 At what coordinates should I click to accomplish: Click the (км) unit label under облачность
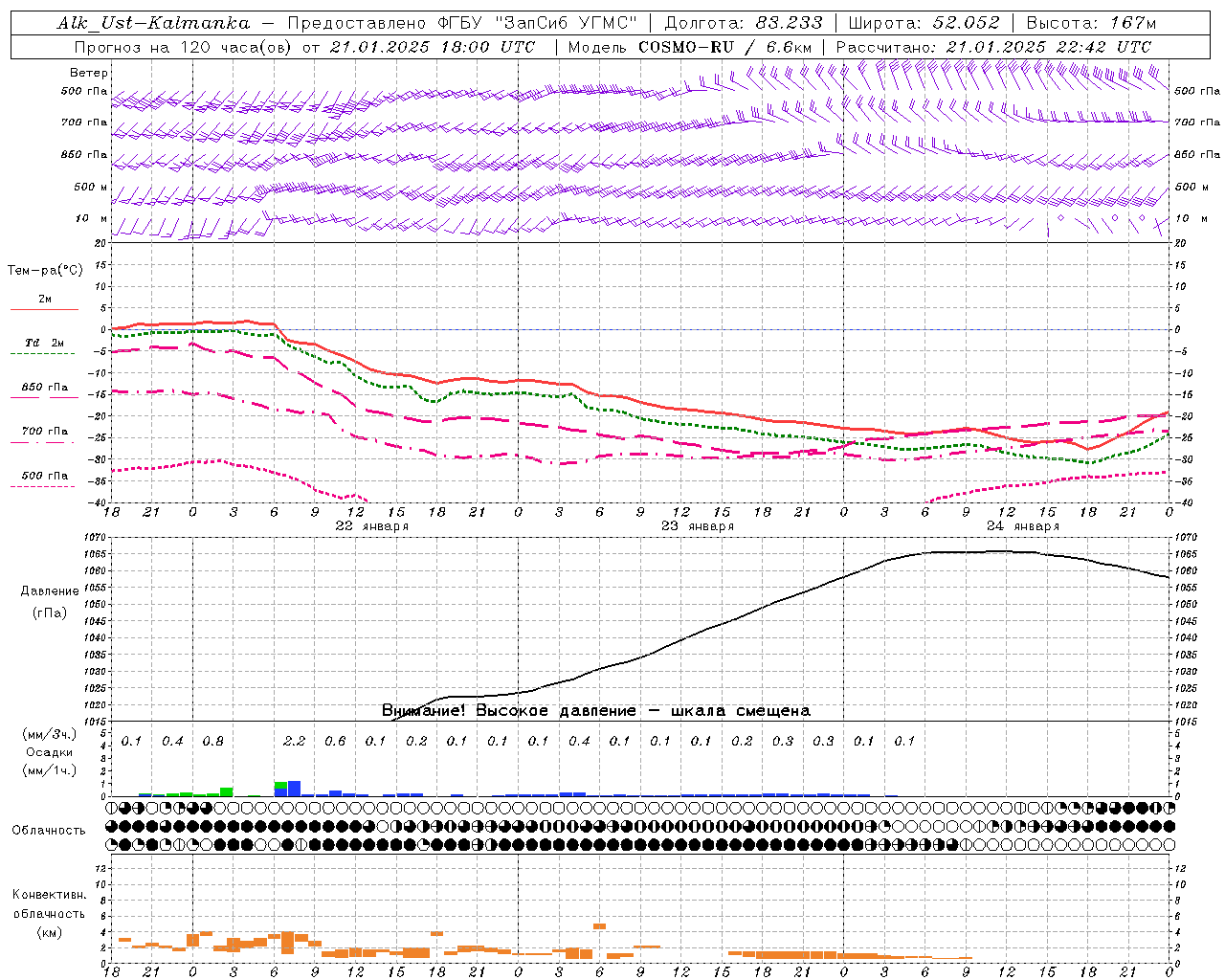click(x=50, y=932)
